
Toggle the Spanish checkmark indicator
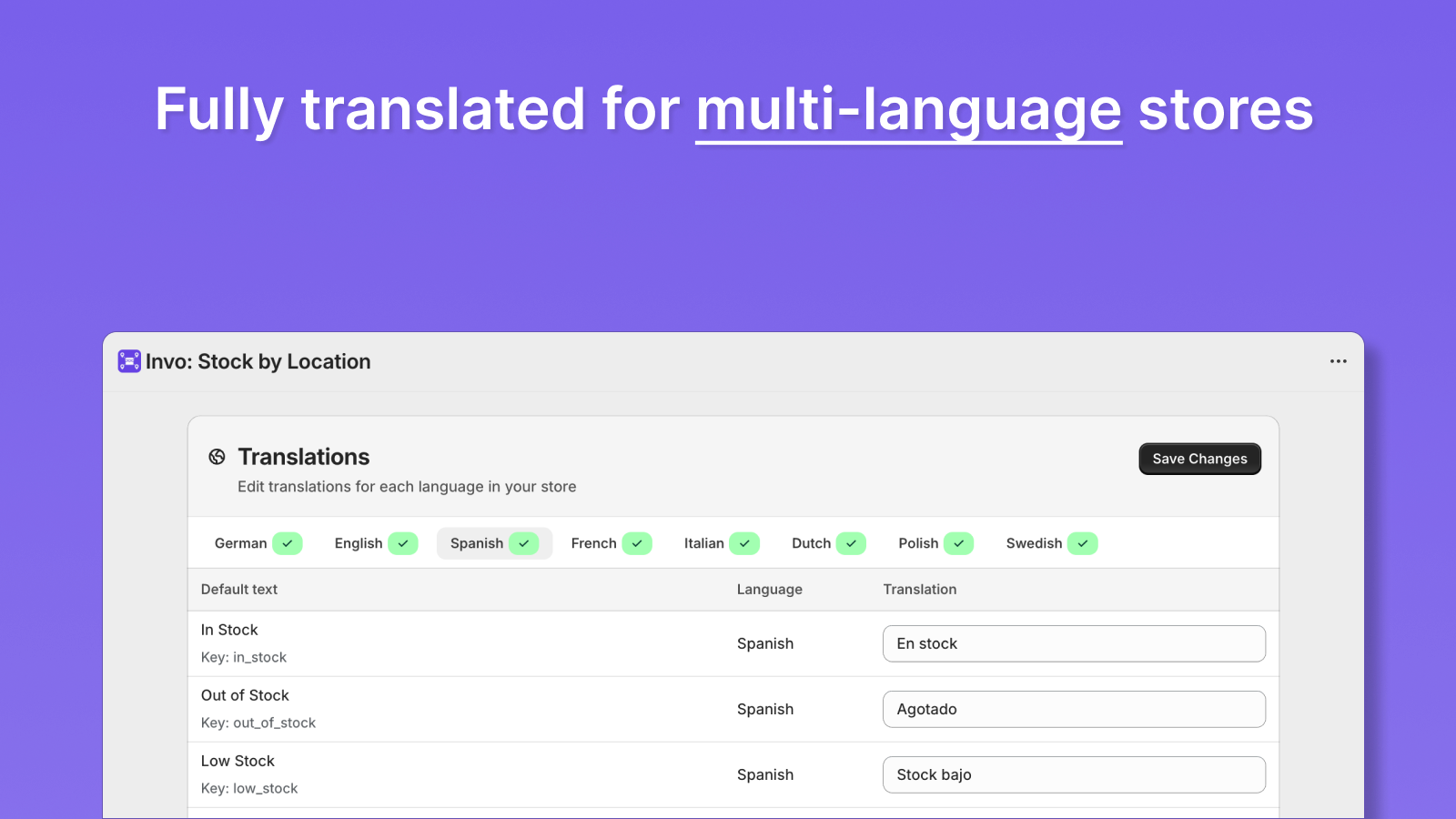(x=524, y=543)
